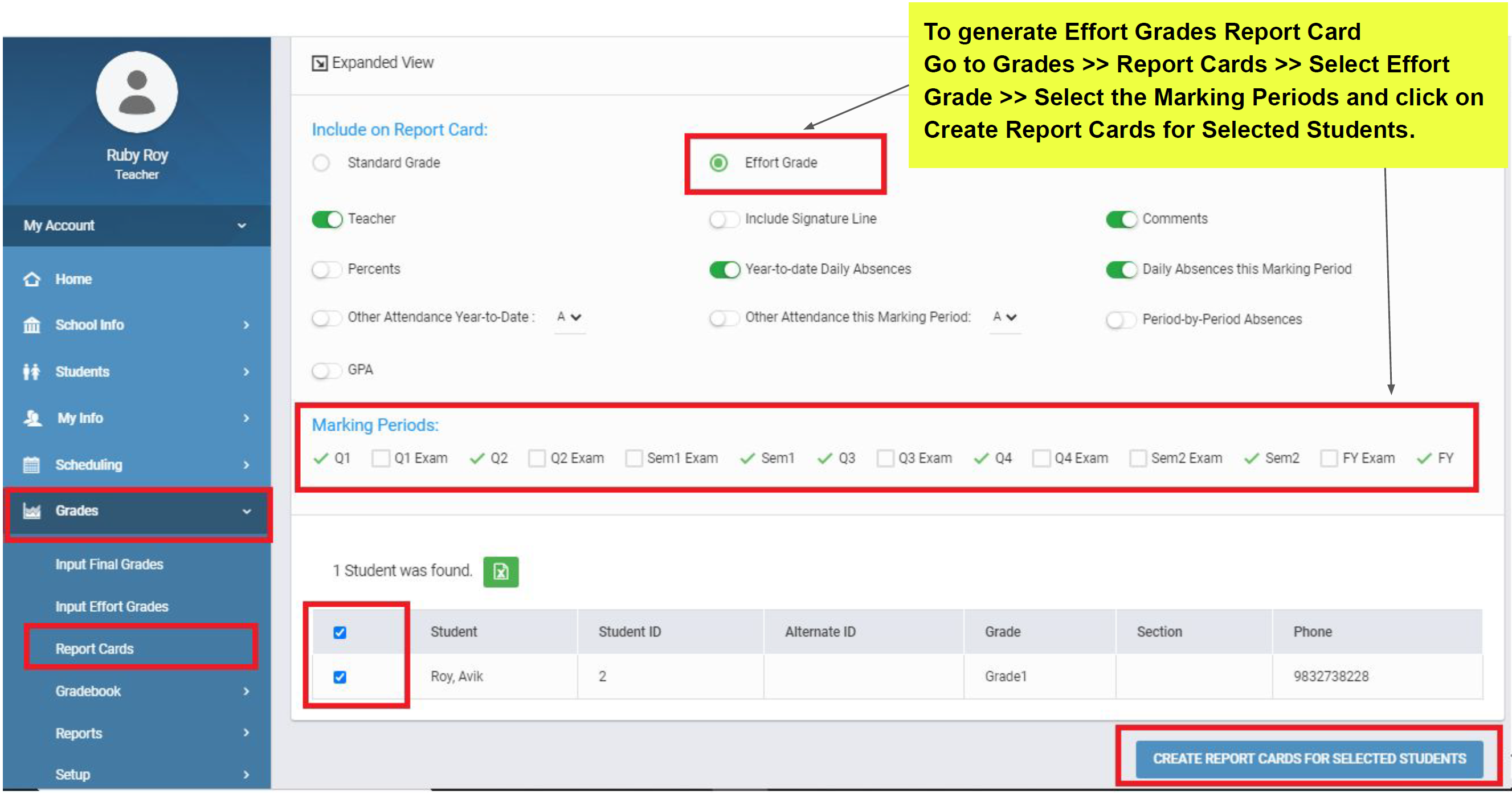This screenshot has width=1512, height=793.
Task: Open Input Effort Grades menu item
Action: tap(112, 607)
